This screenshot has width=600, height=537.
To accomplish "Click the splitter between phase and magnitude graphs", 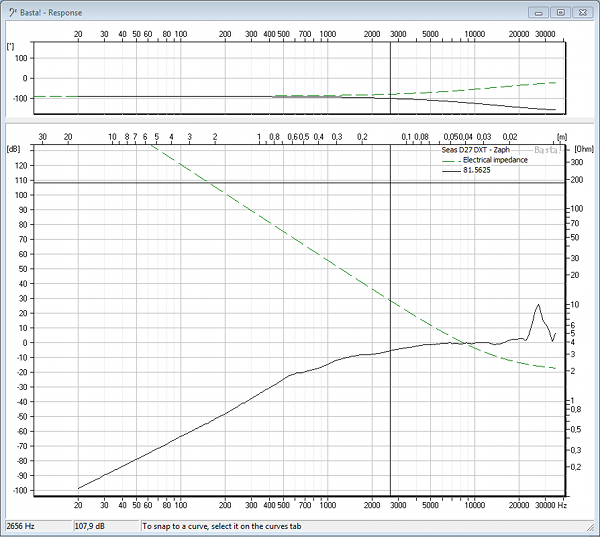I will 300,120.
